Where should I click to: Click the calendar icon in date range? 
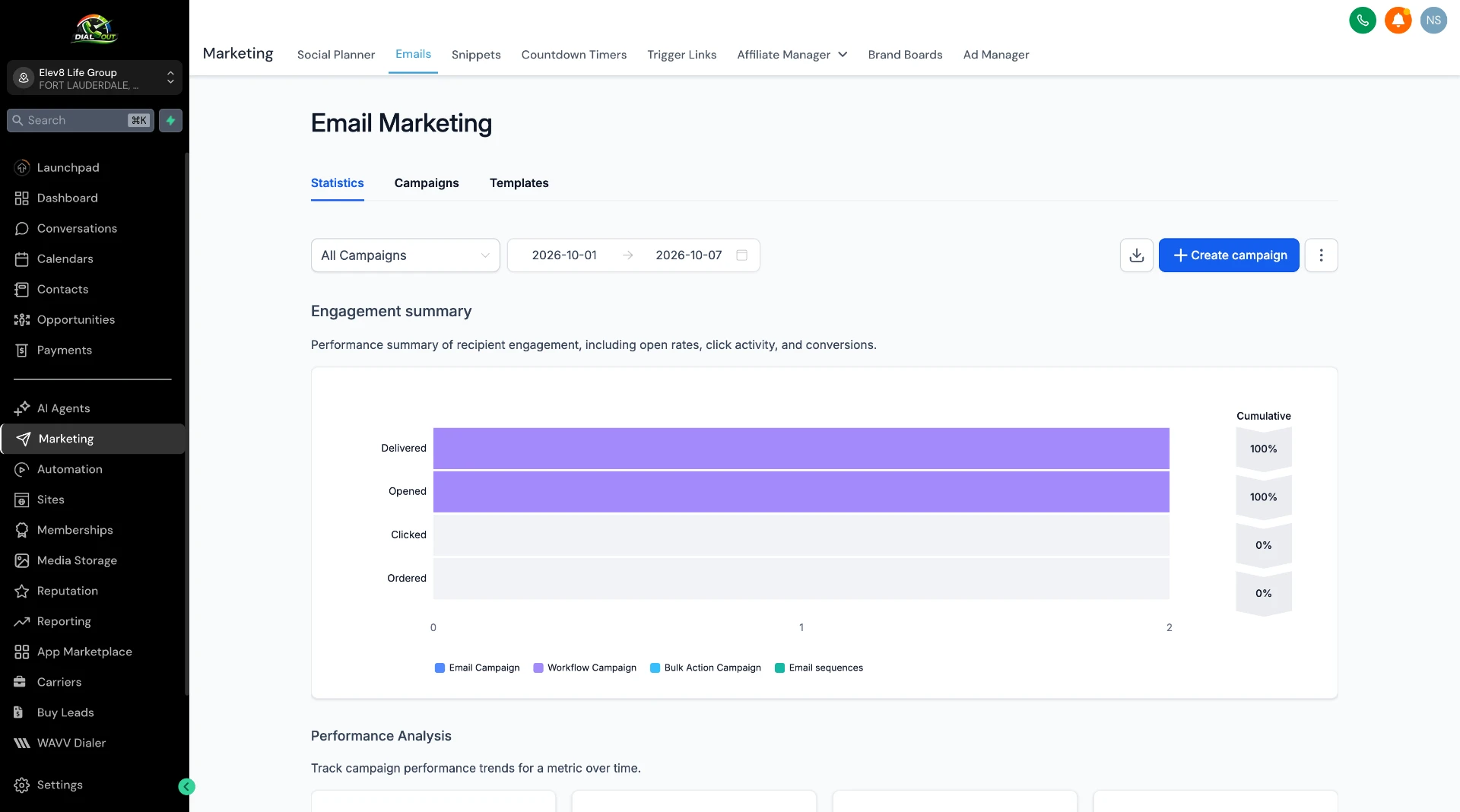(742, 255)
